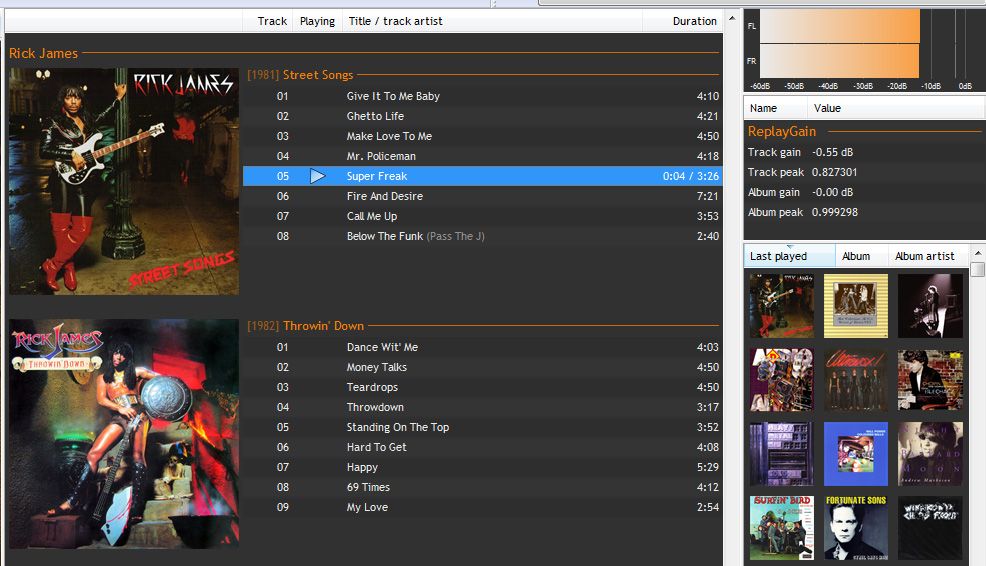Collapse the 1981 Street Songs album group
The width and height of the screenshot is (986, 566).
click(317, 75)
